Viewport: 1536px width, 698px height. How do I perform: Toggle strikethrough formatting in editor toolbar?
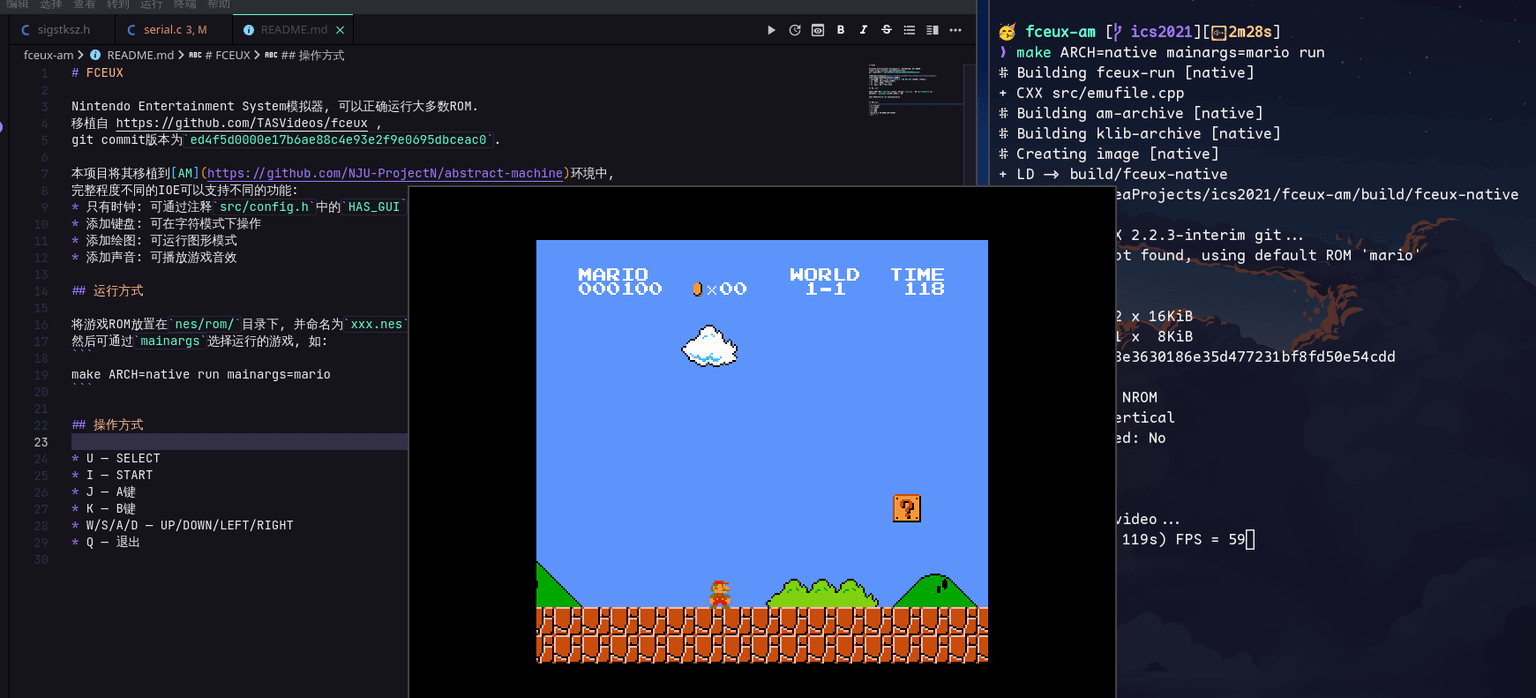point(887,30)
